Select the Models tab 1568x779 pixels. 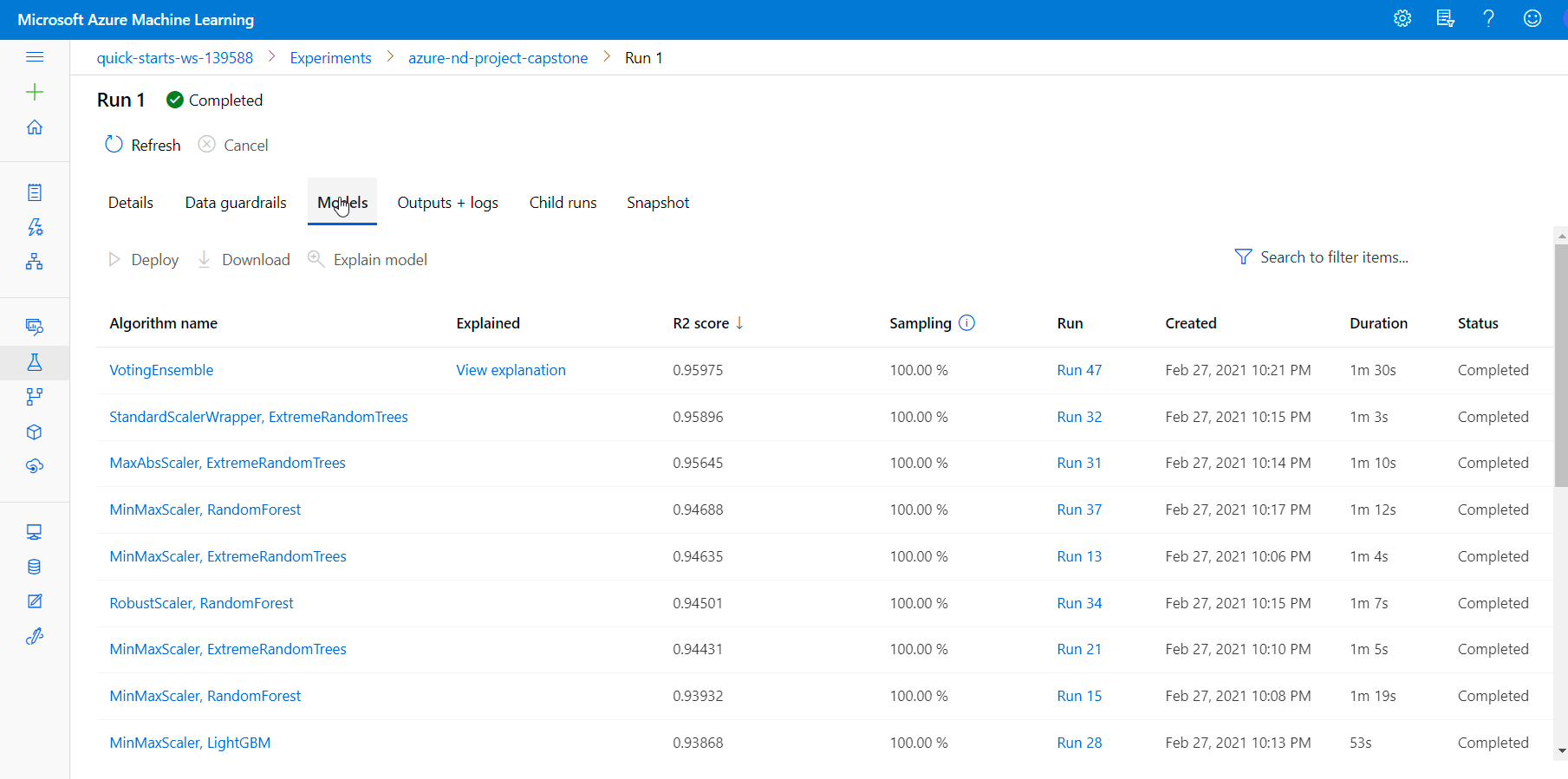[342, 203]
